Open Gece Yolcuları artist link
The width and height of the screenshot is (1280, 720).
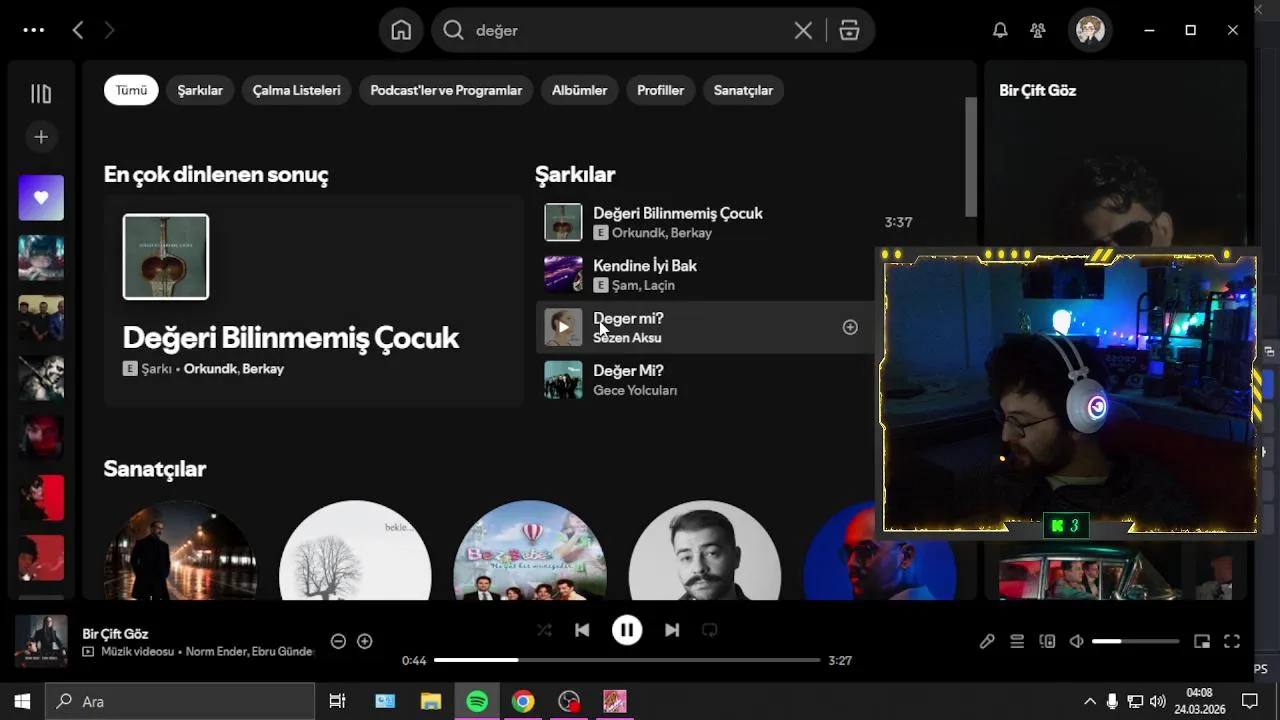pos(635,390)
